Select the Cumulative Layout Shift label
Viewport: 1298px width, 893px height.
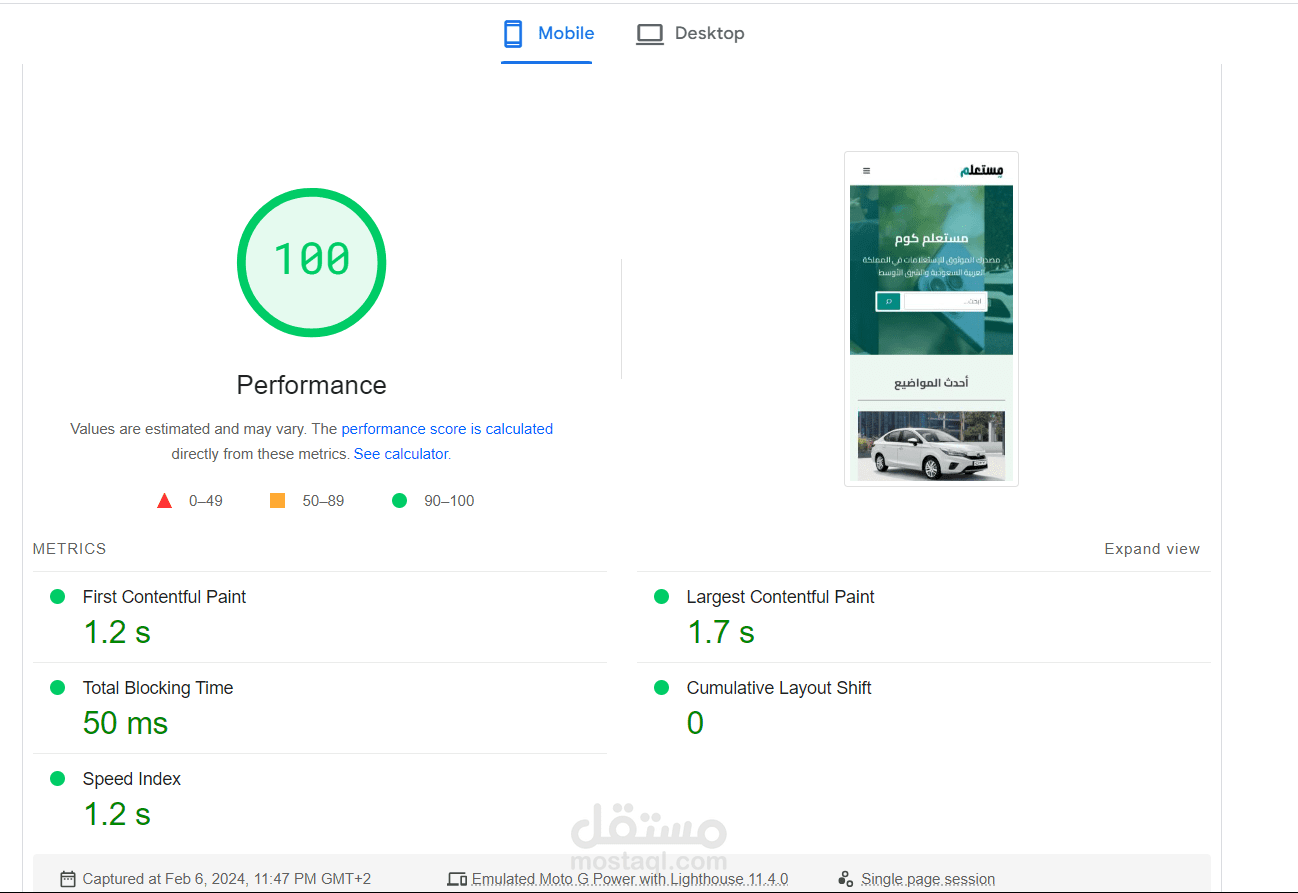coord(779,688)
